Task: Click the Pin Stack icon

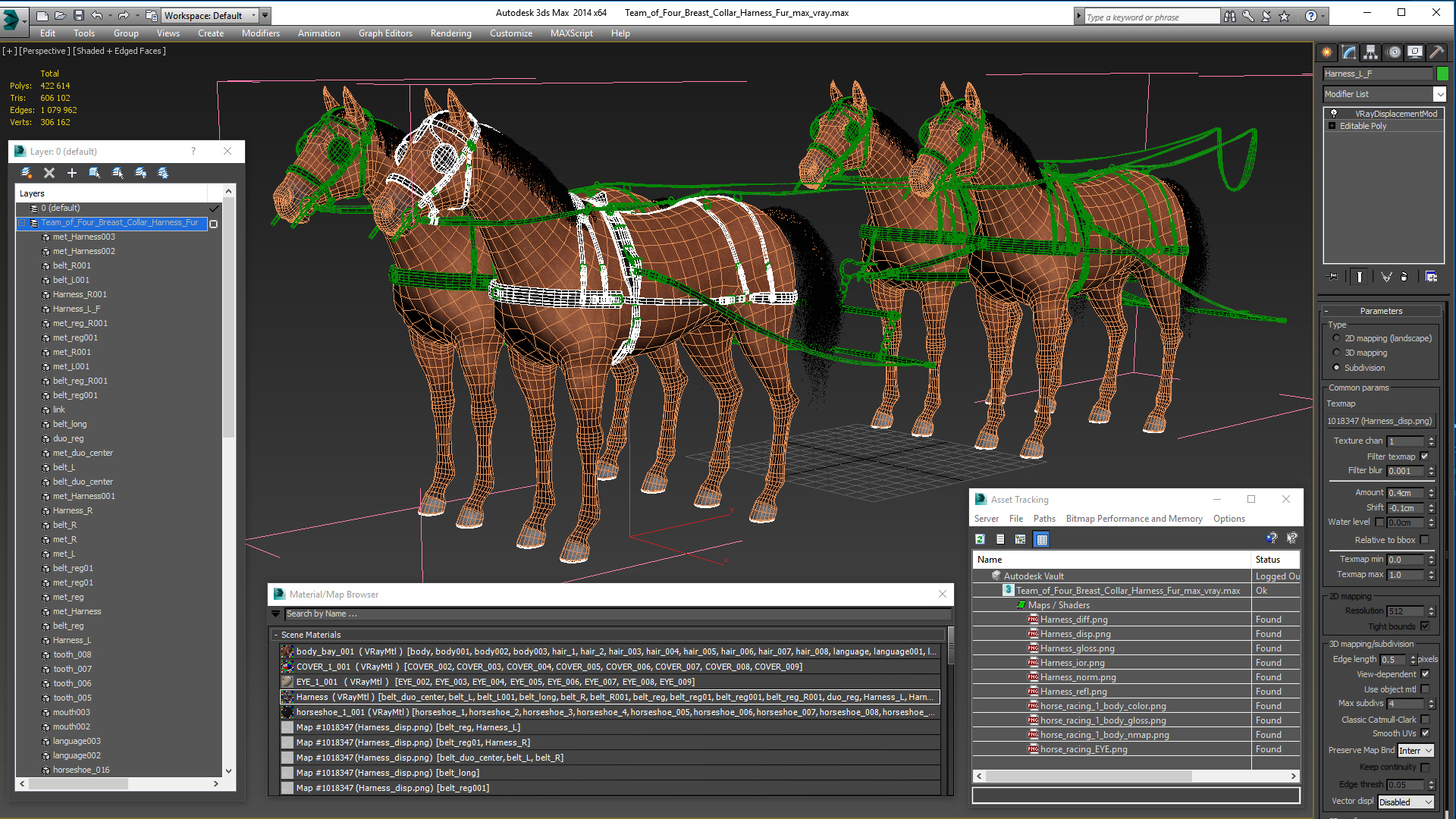Action: pyautogui.click(x=1332, y=277)
